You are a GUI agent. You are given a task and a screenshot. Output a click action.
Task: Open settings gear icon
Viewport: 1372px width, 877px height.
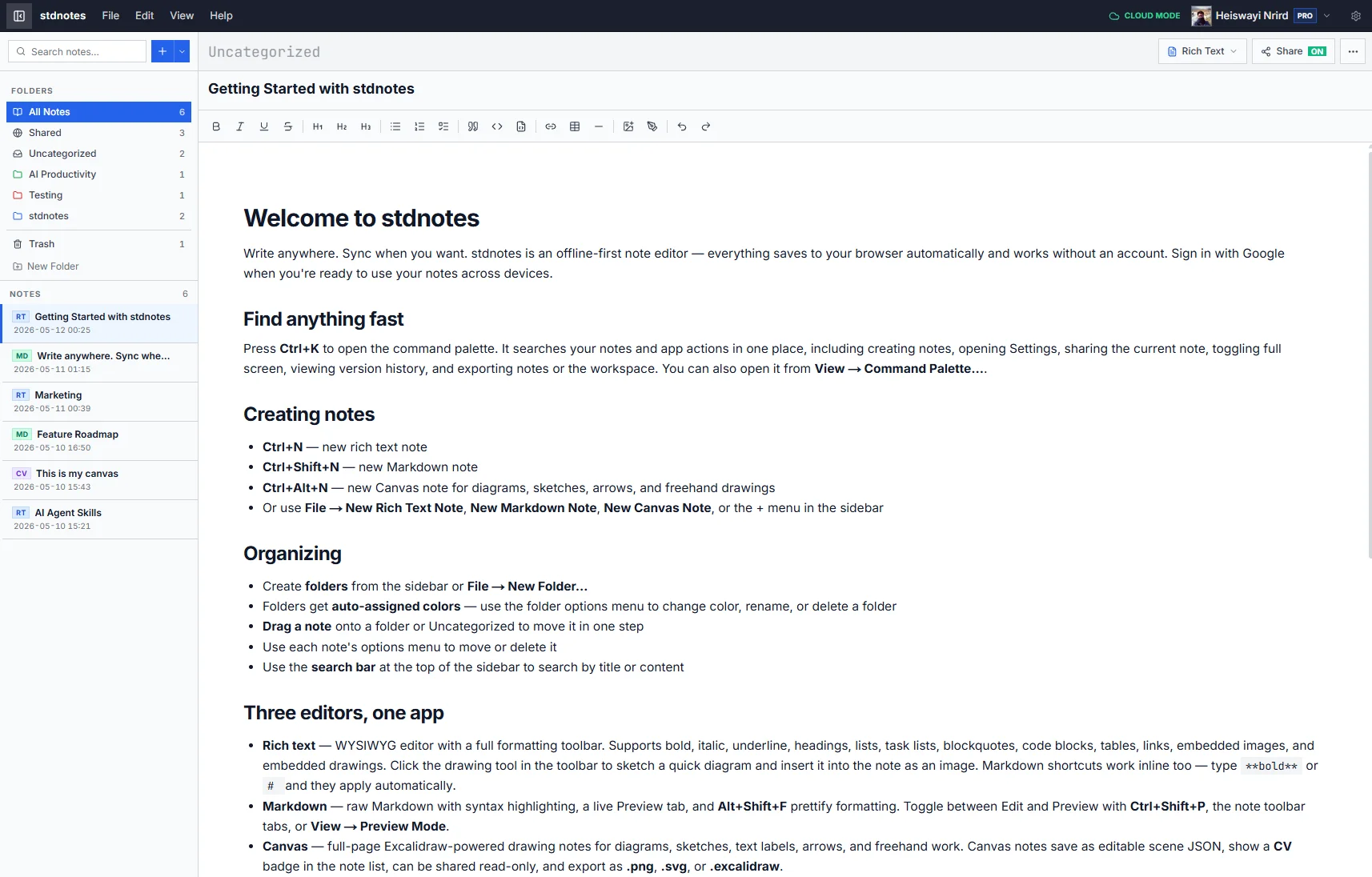[x=1356, y=16]
